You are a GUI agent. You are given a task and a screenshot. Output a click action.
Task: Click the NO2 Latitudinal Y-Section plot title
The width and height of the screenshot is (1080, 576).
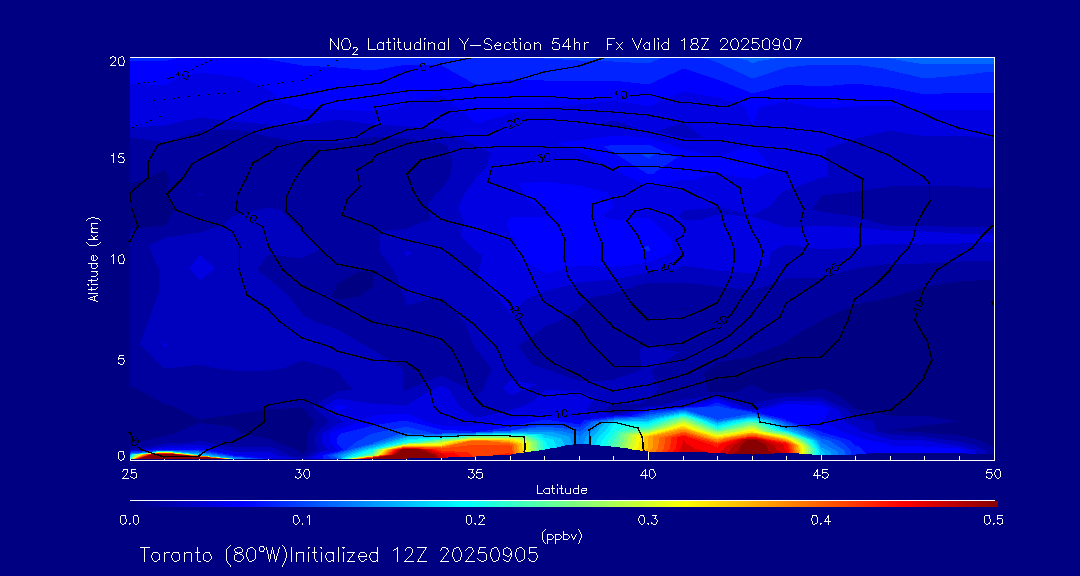click(565, 44)
